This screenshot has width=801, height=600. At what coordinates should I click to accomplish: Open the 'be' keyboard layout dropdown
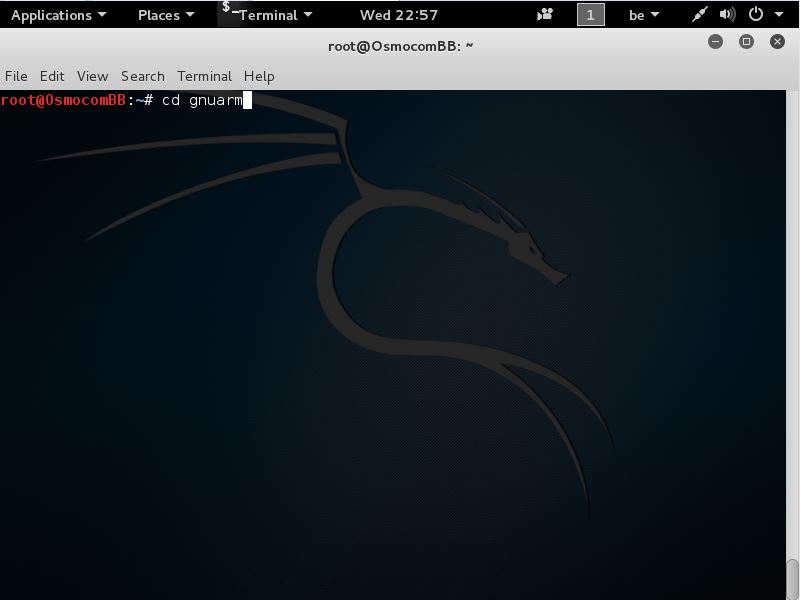[644, 15]
